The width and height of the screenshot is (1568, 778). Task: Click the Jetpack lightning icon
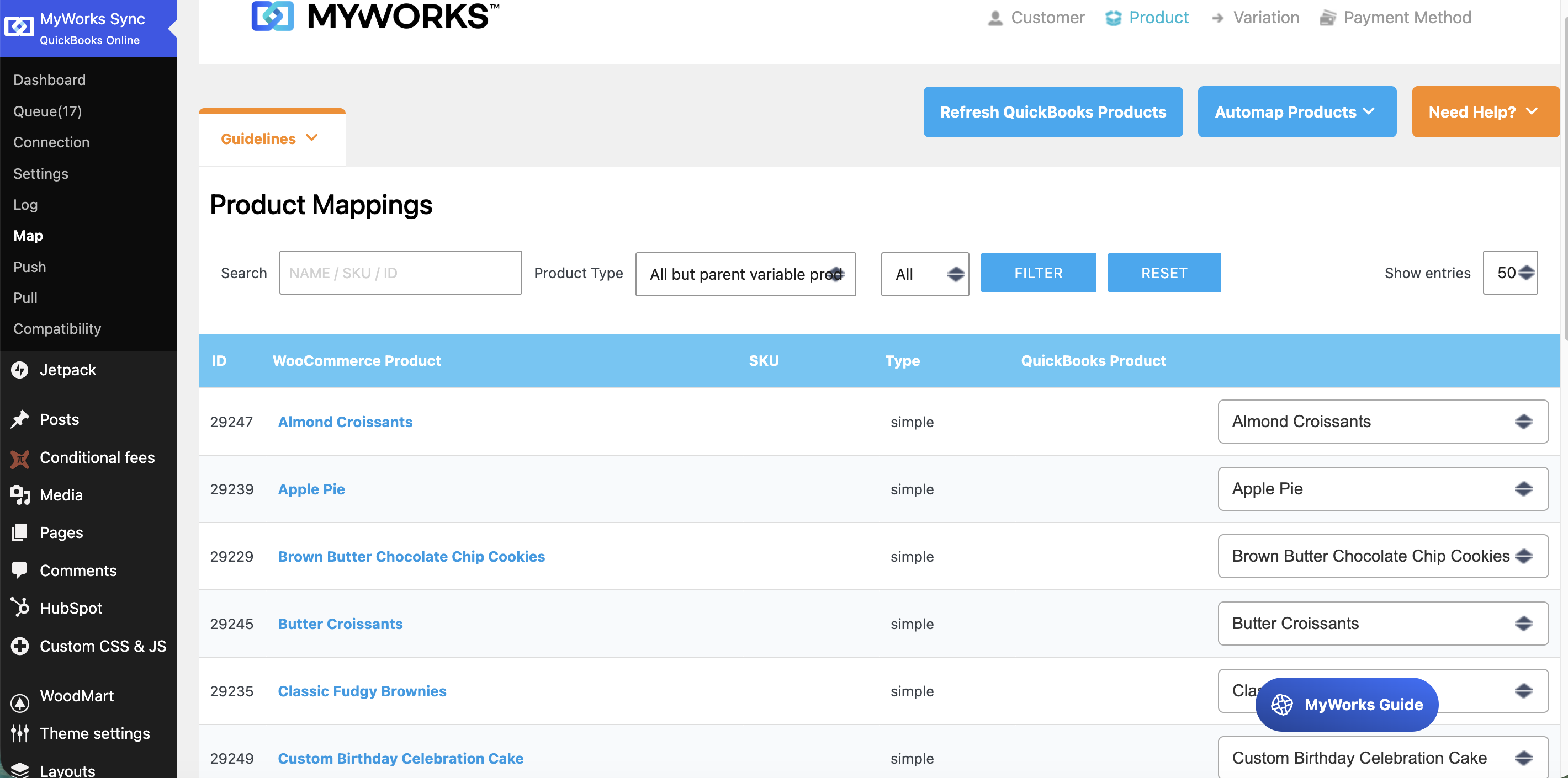point(20,370)
